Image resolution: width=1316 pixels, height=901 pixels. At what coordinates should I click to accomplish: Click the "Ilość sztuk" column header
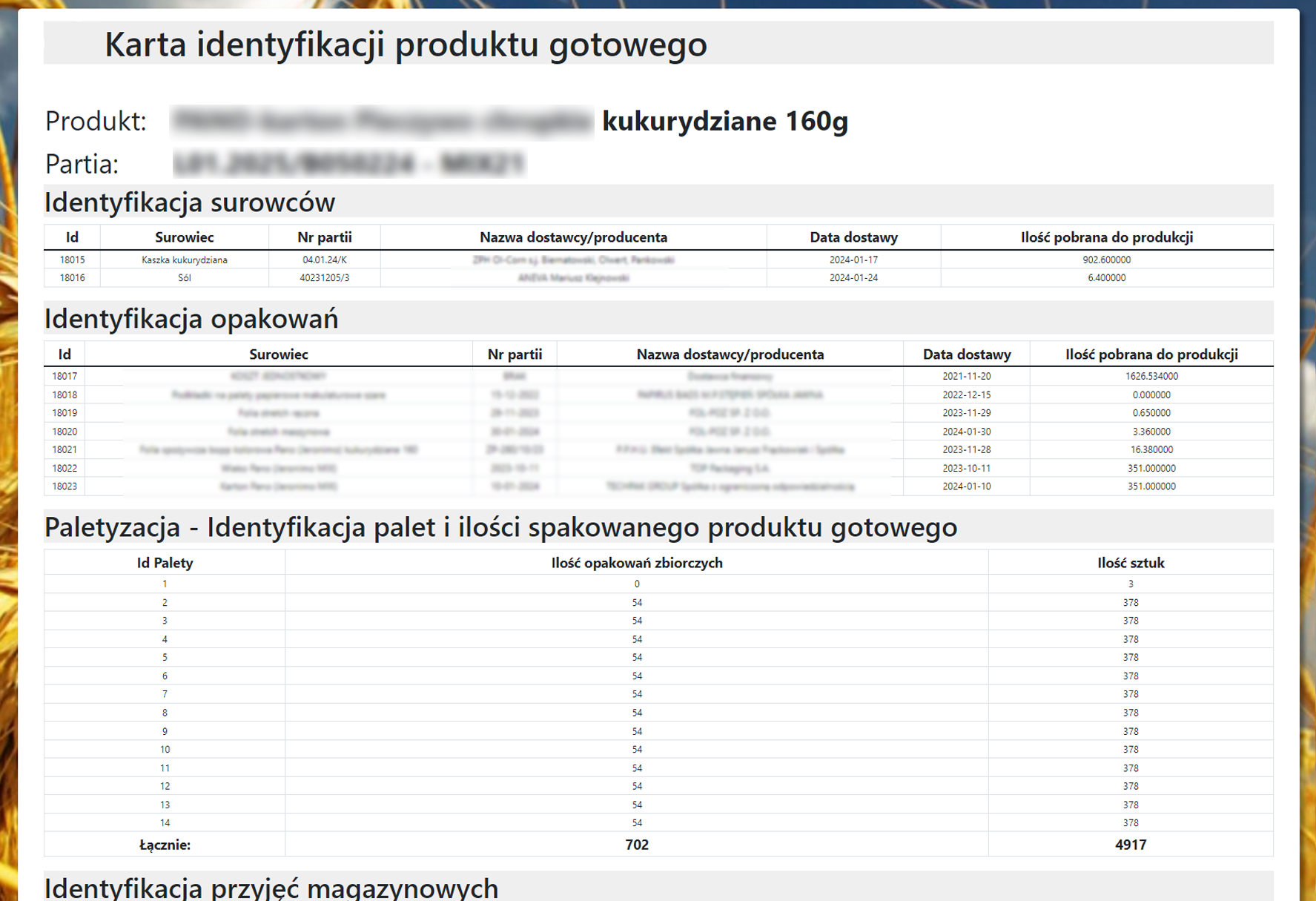pos(1130,563)
